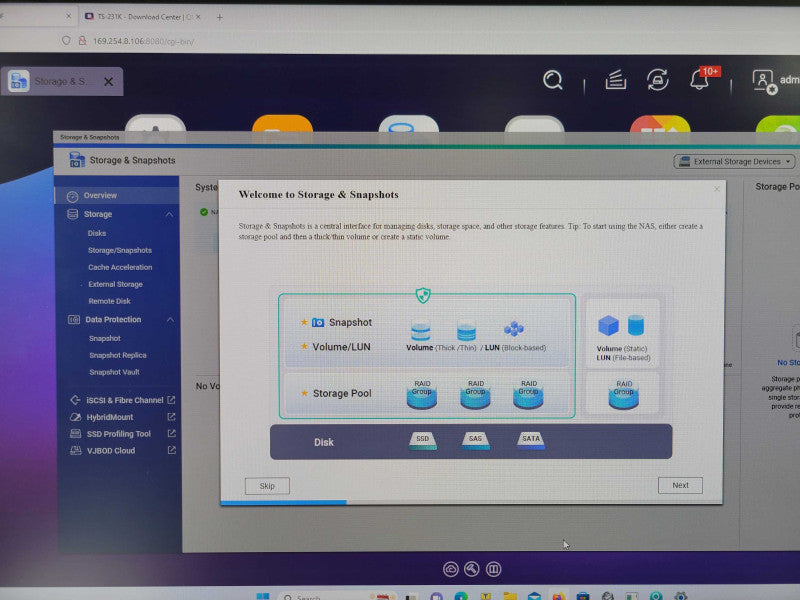Viewport: 800px width, 600px height.
Task: Open Snapshot Vault sidebar entry
Action: tap(114, 372)
